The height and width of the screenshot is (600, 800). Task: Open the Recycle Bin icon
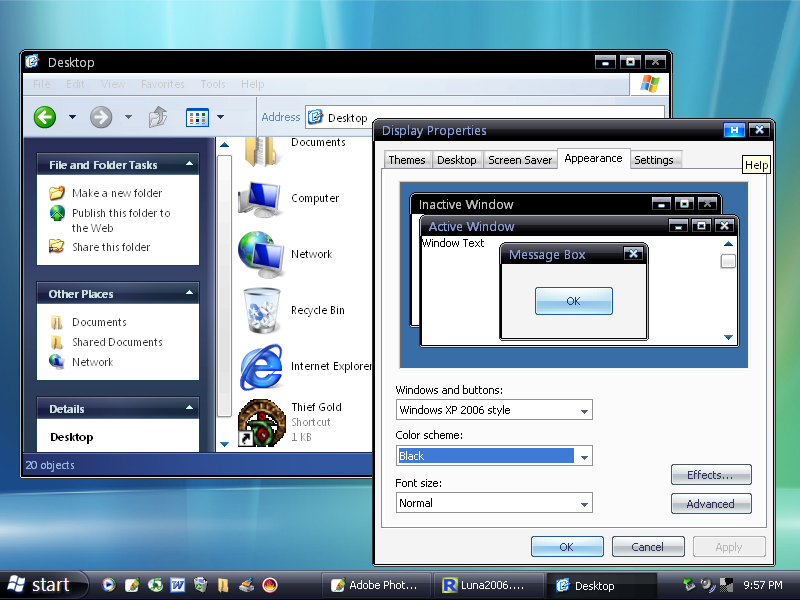pyautogui.click(x=262, y=310)
